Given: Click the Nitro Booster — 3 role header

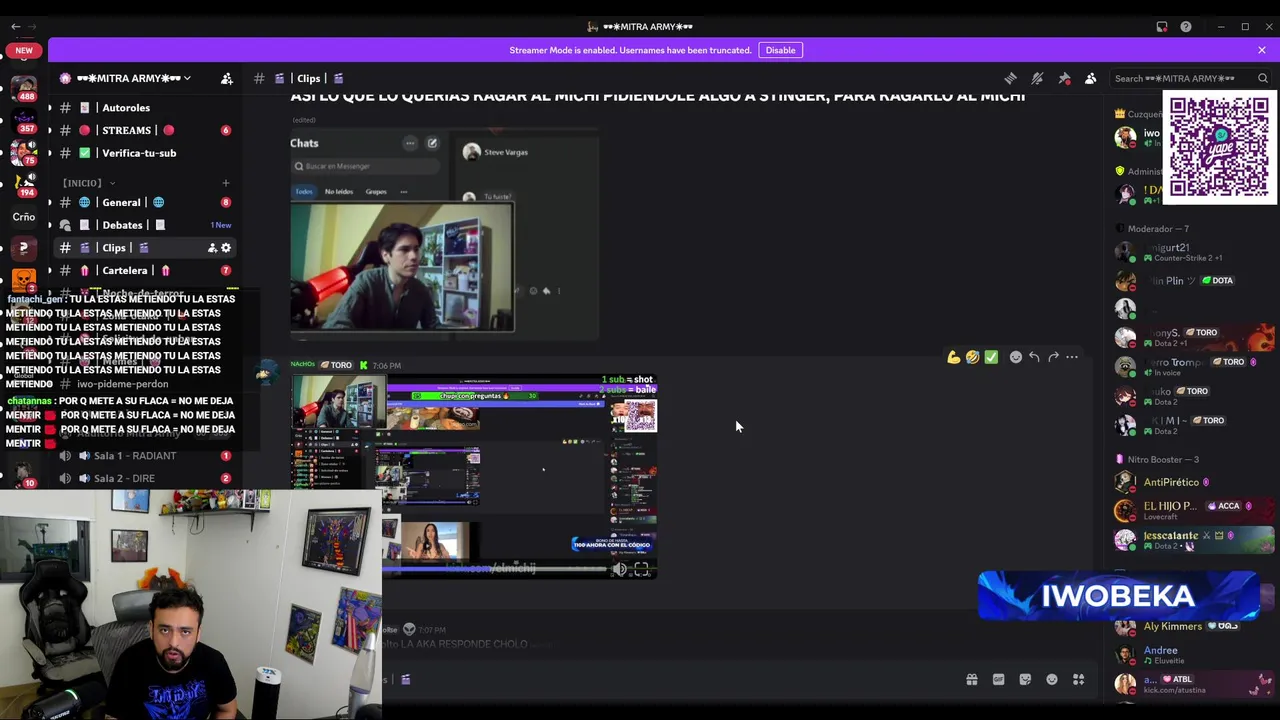Looking at the screenshot, I should pos(1163,460).
